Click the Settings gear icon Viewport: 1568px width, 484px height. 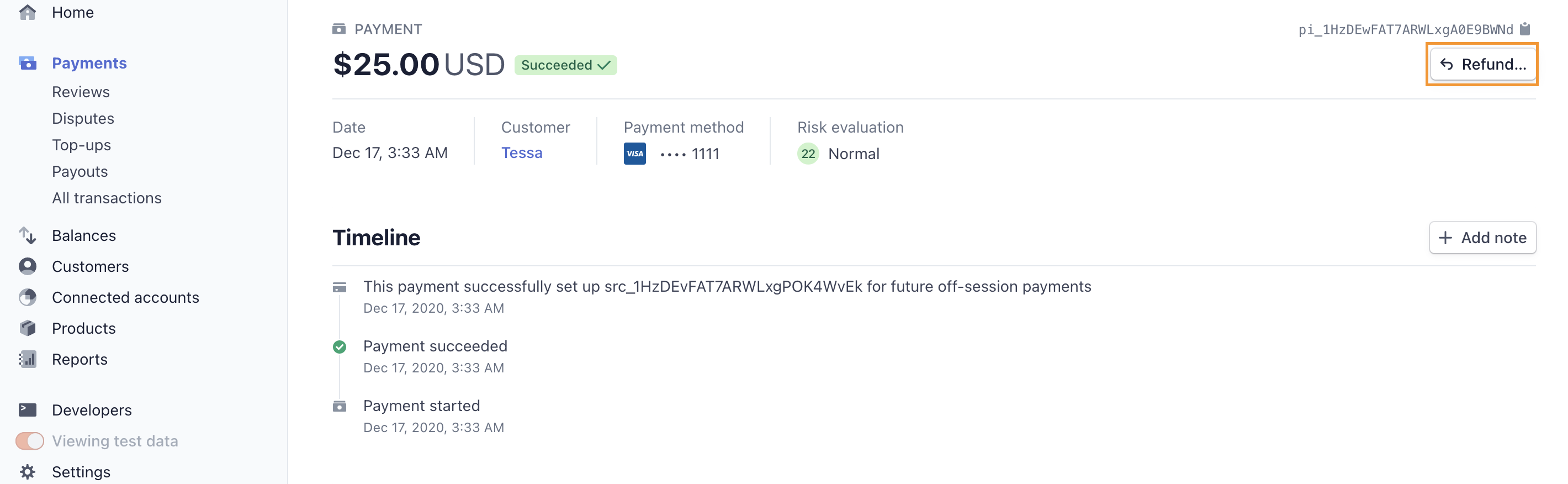pyautogui.click(x=28, y=472)
